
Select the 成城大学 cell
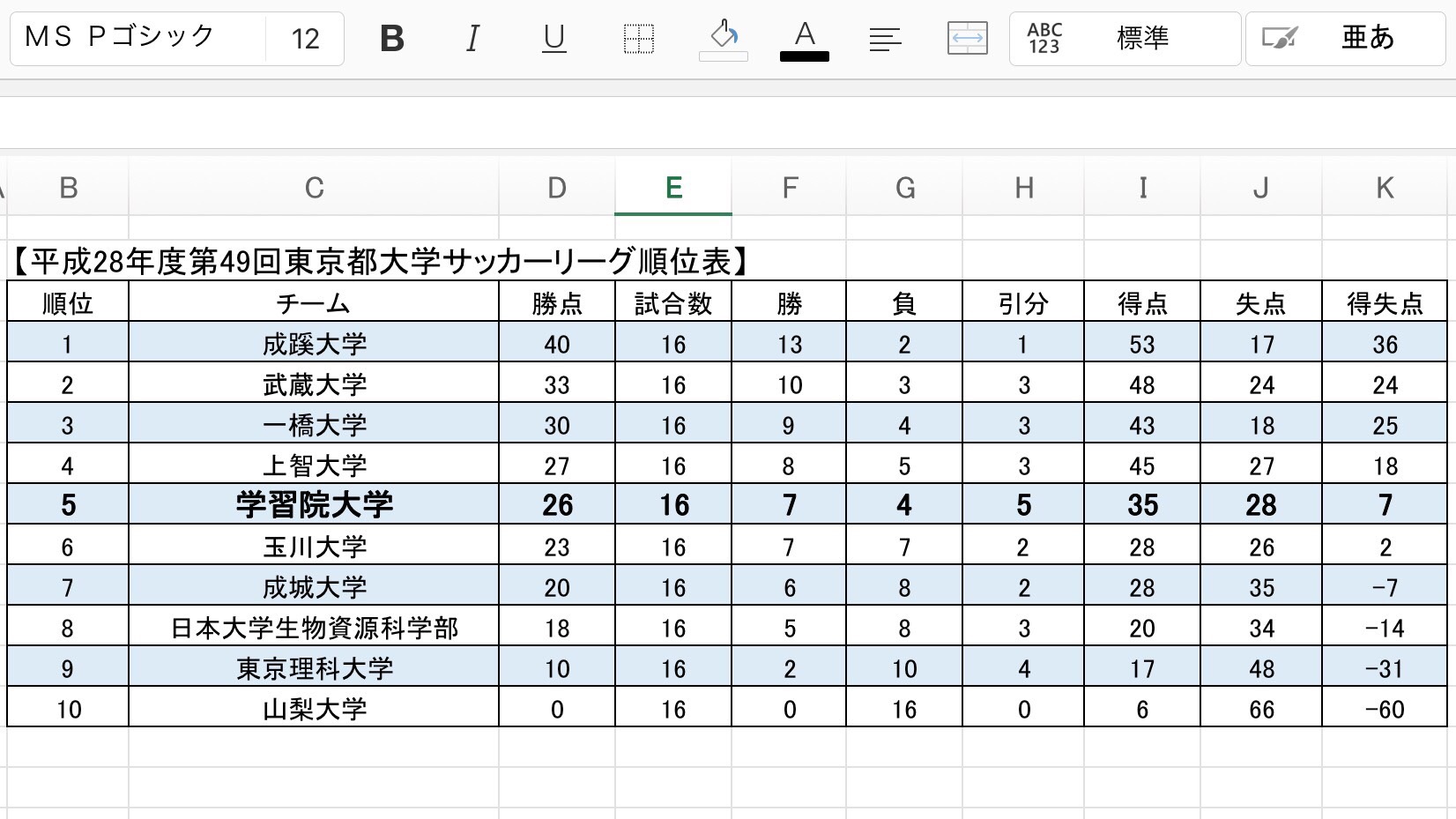314,586
